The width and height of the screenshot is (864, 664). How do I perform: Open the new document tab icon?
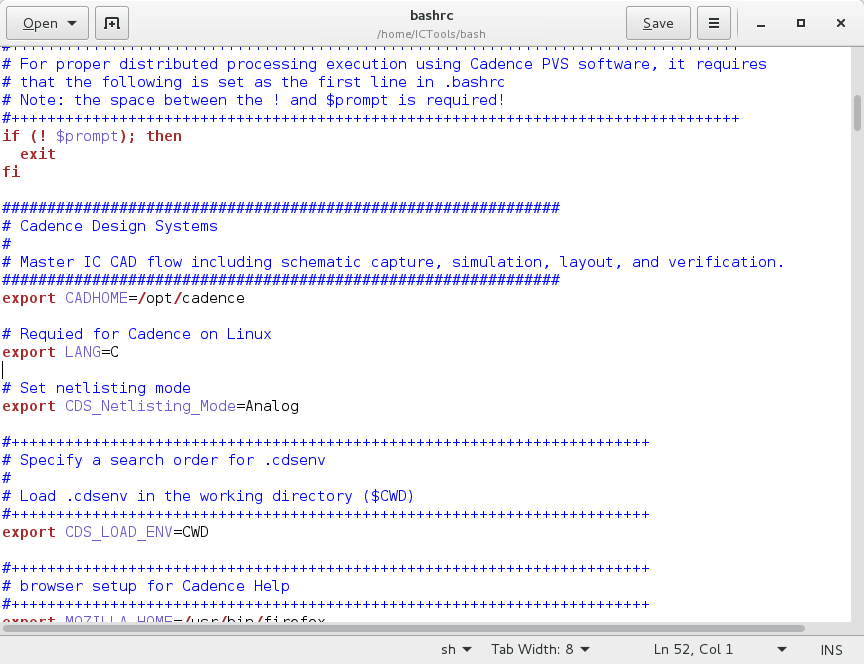[112, 23]
